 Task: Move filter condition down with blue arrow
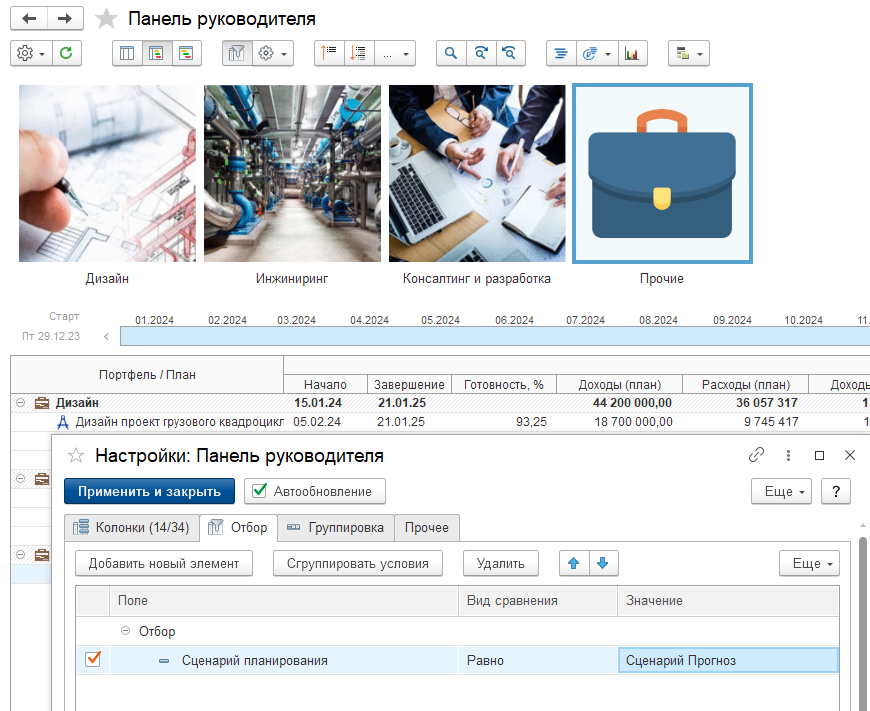(x=602, y=563)
